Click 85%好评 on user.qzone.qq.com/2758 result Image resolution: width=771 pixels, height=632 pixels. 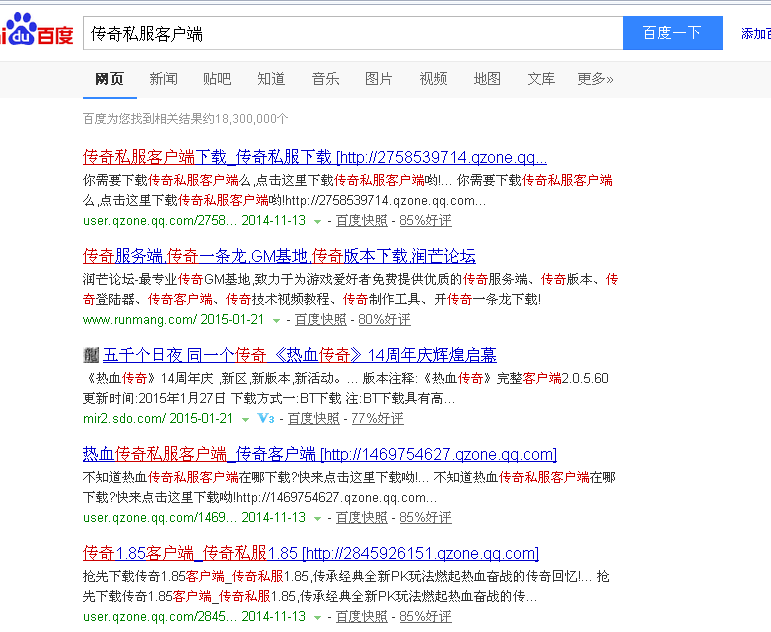(x=425, y=221)
